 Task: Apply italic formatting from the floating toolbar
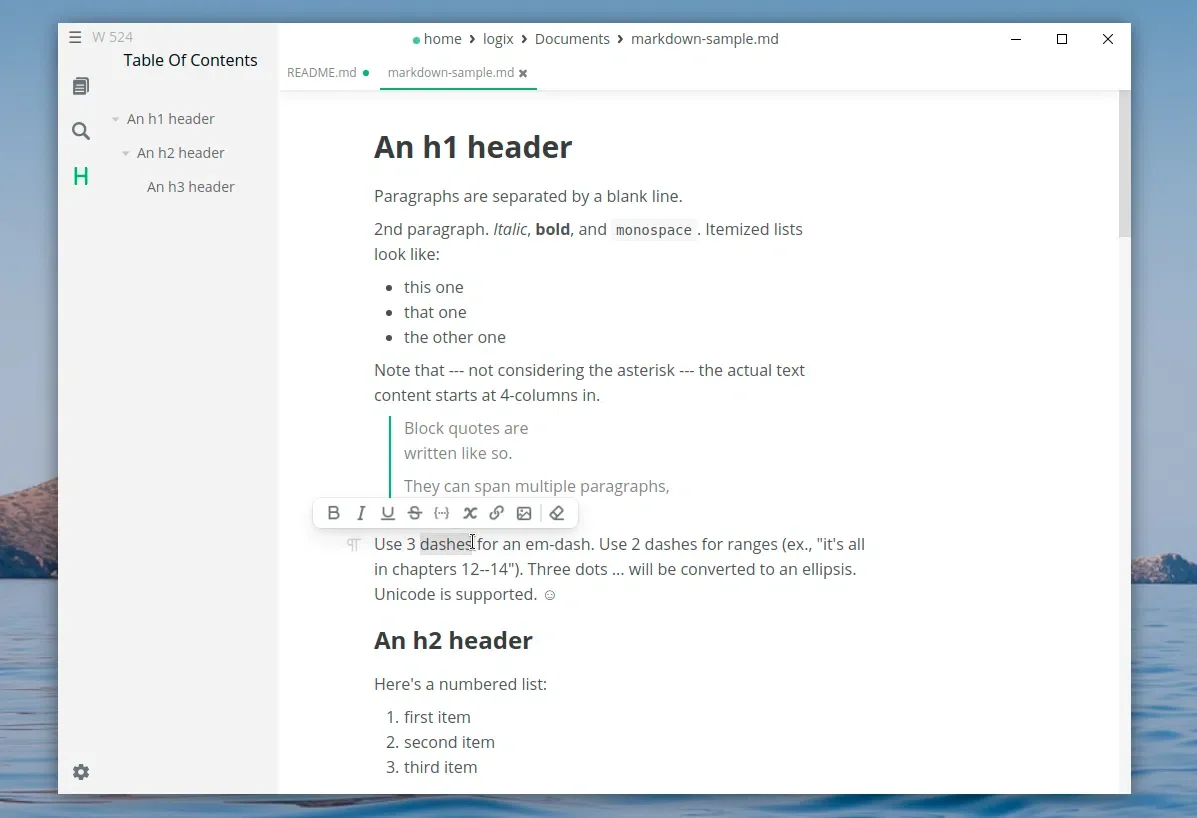[361, 512]
